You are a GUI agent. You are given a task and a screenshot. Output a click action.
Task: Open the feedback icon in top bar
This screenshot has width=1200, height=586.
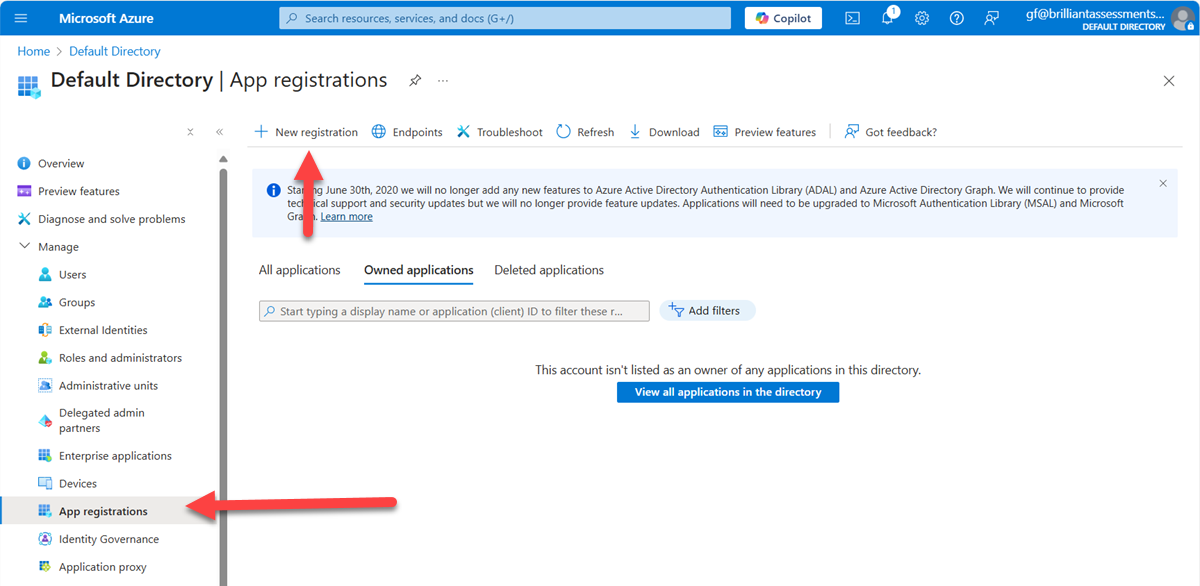[x=991, y=18]
